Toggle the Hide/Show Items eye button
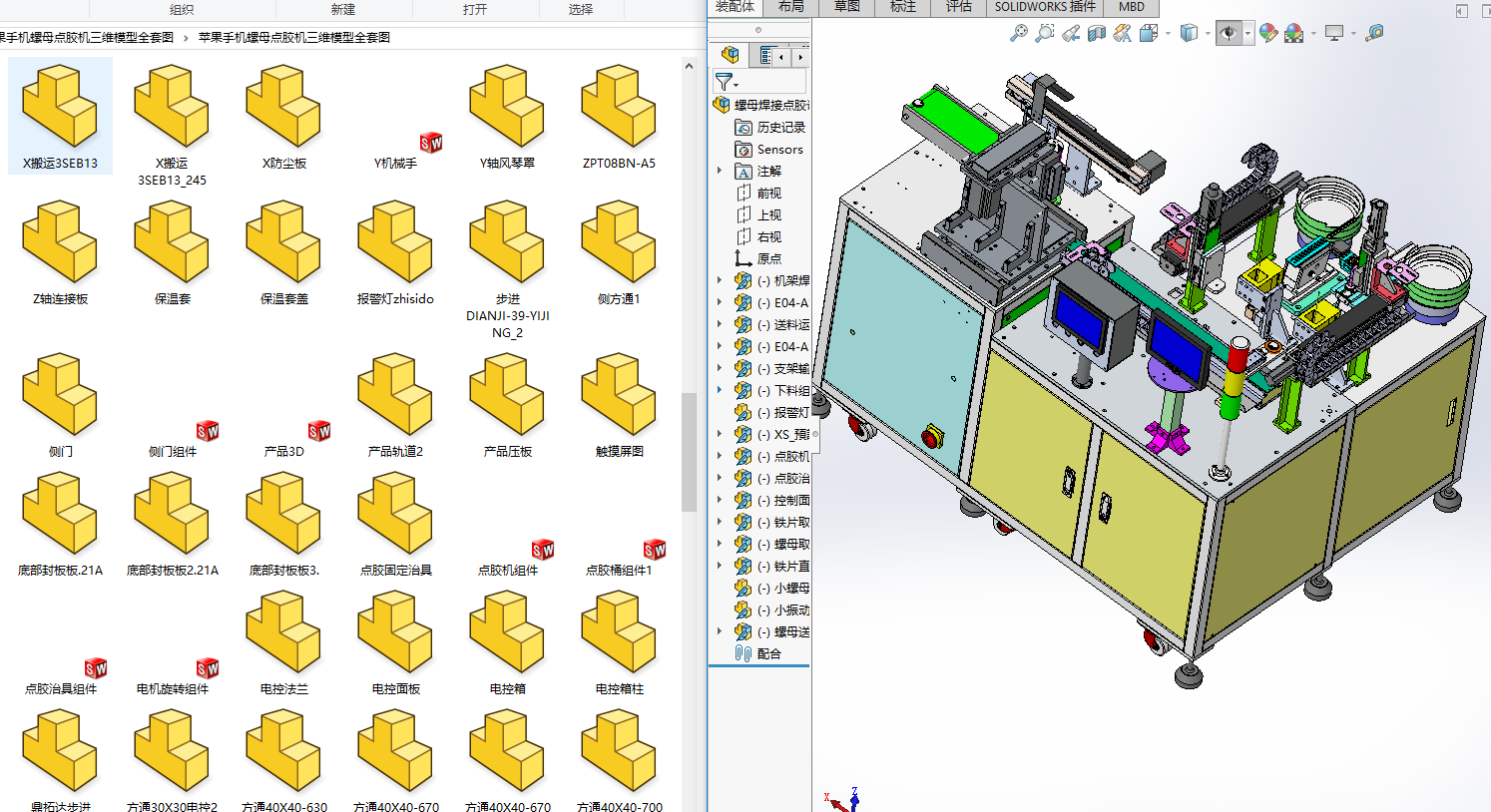The height and width of the screenshot is (812, 1491). [1229, 33]
